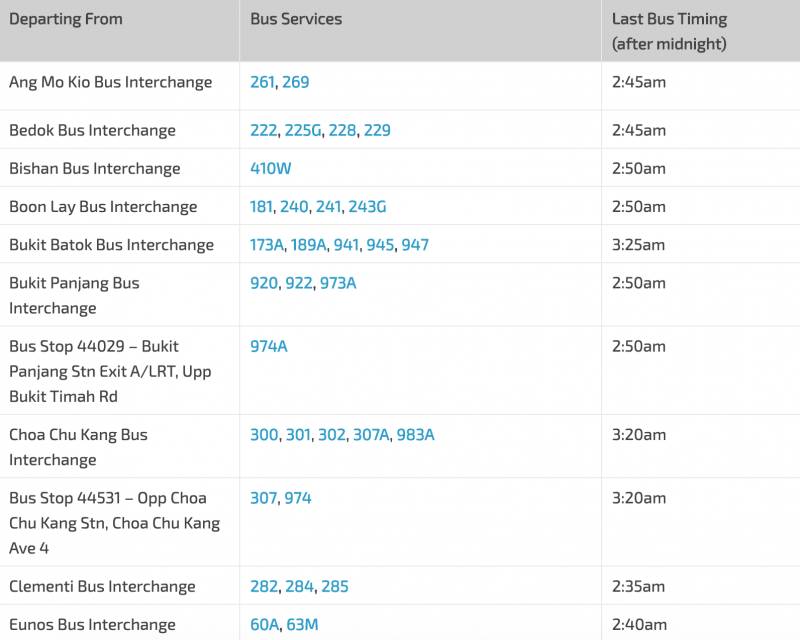The image size is (800, 640).
Task: Open bus service 60A link
Action: click(265, 625)
